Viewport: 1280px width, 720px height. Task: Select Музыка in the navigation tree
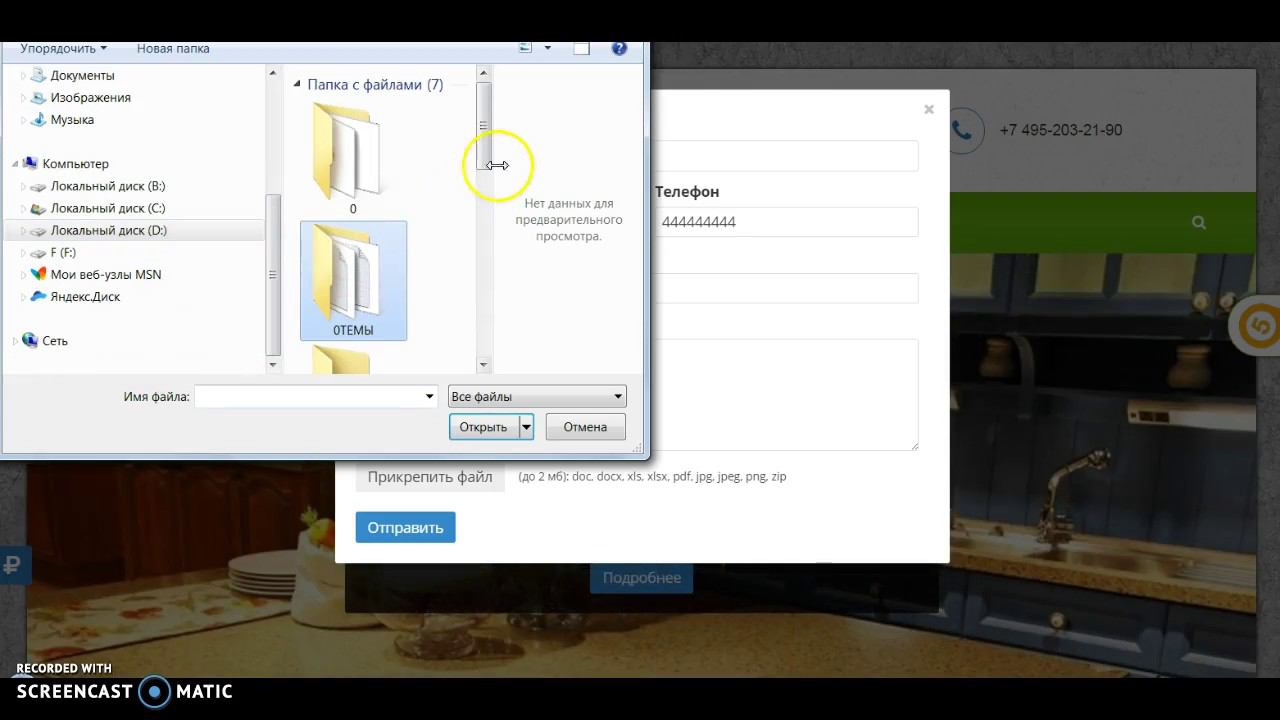(x=72, y=119)
